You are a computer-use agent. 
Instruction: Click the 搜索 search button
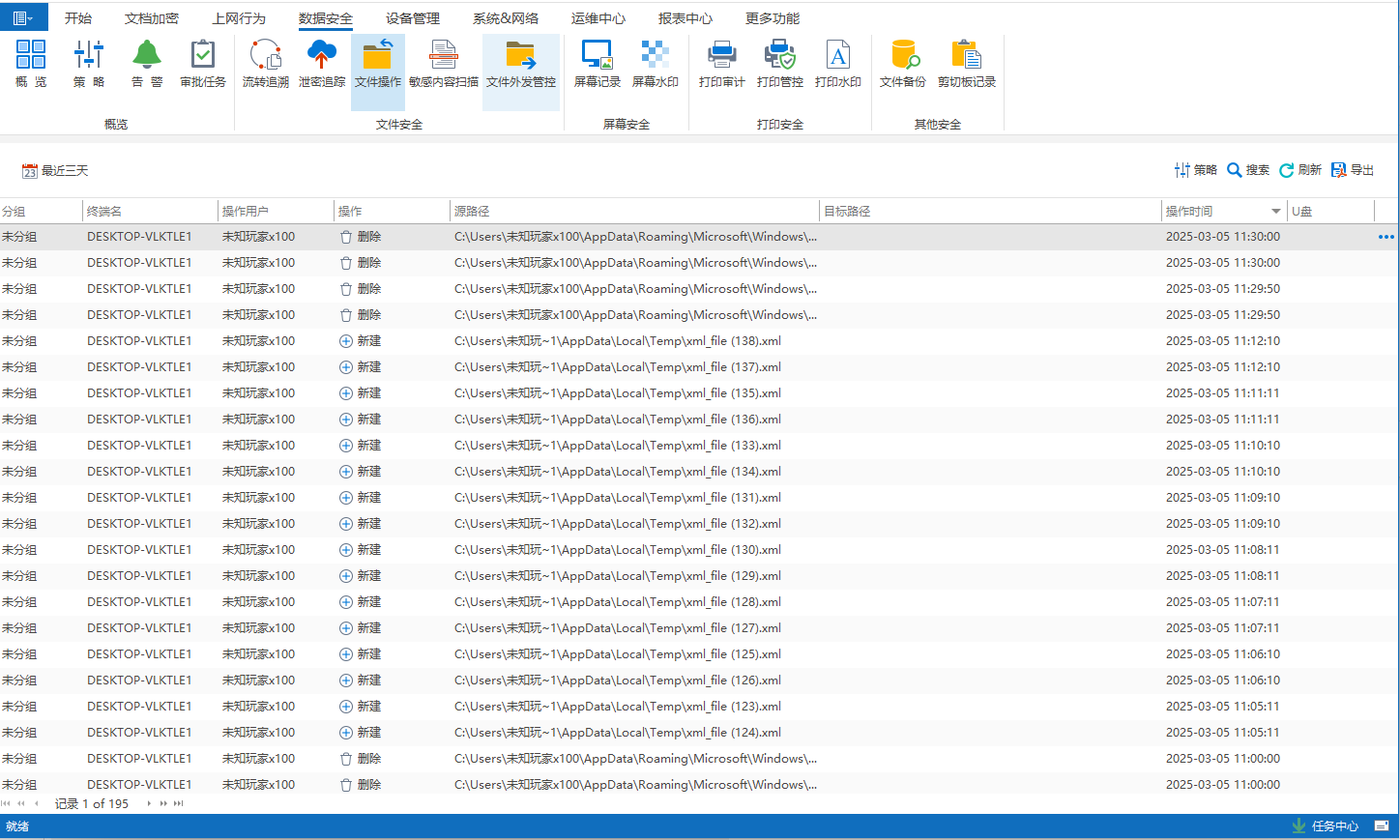pyautogui.click(x=1247, y=170)
